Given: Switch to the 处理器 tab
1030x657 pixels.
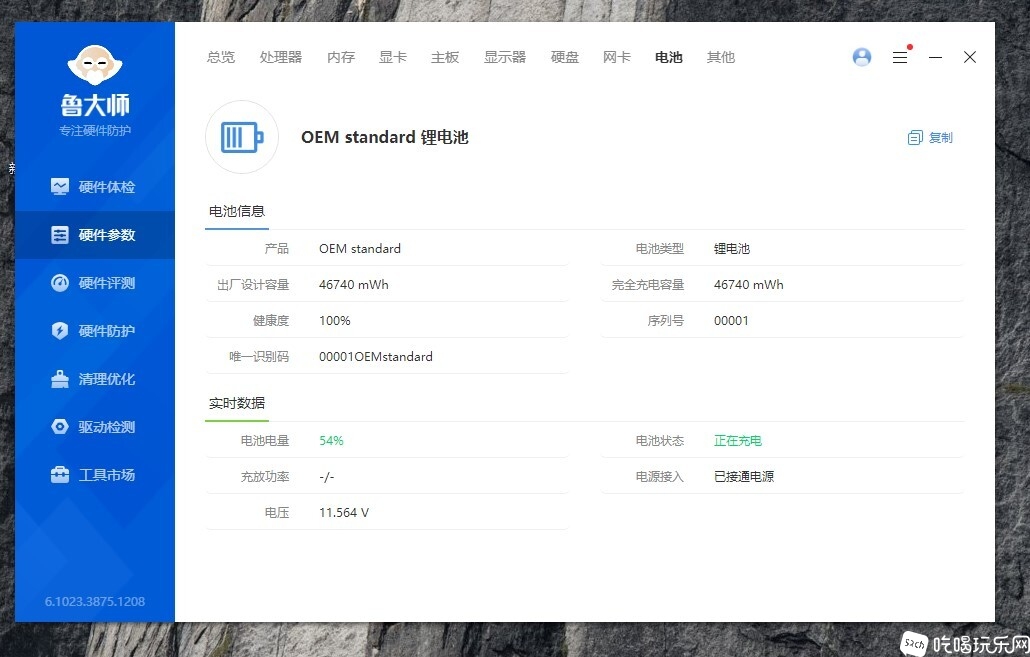Looking at the screenshot, I should coord(280,57).
